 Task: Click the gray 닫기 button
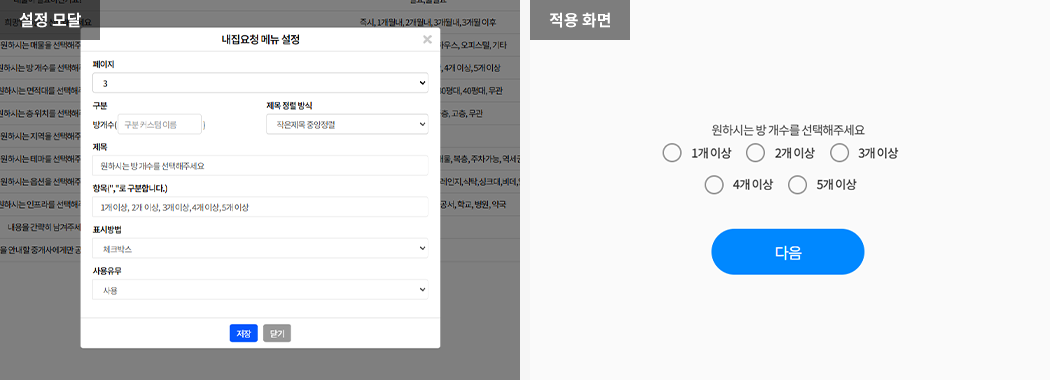tap(277, 333)
